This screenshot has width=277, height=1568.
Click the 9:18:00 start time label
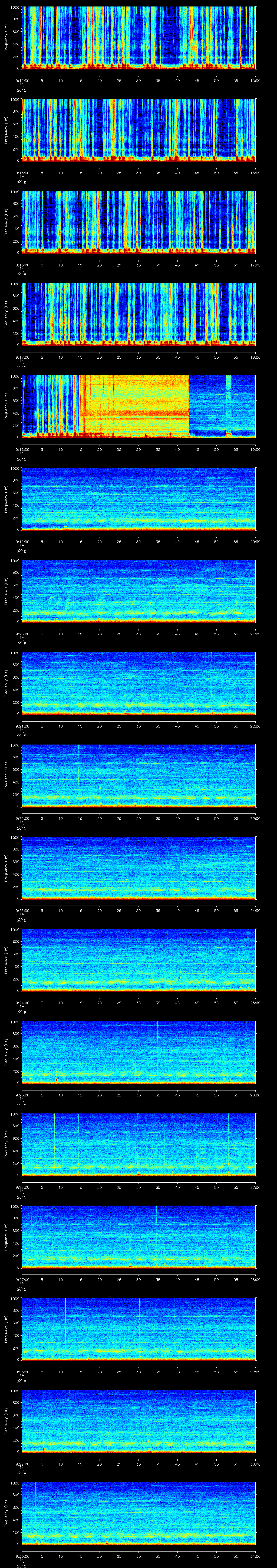[x=22, y=449]
